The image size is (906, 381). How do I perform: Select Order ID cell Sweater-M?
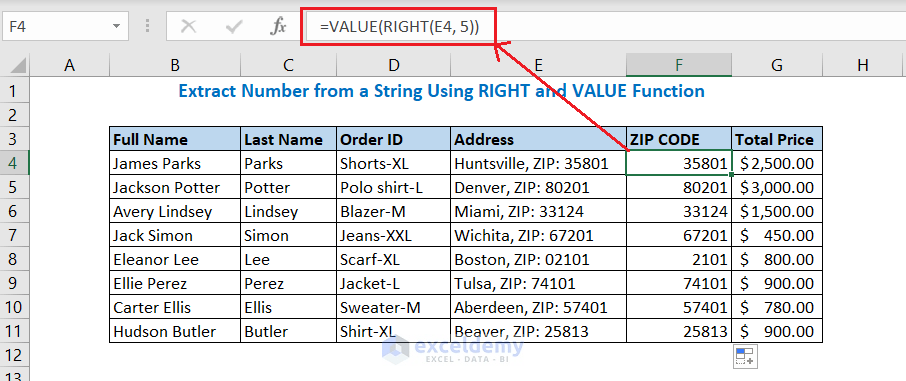(x=393, y=307)
